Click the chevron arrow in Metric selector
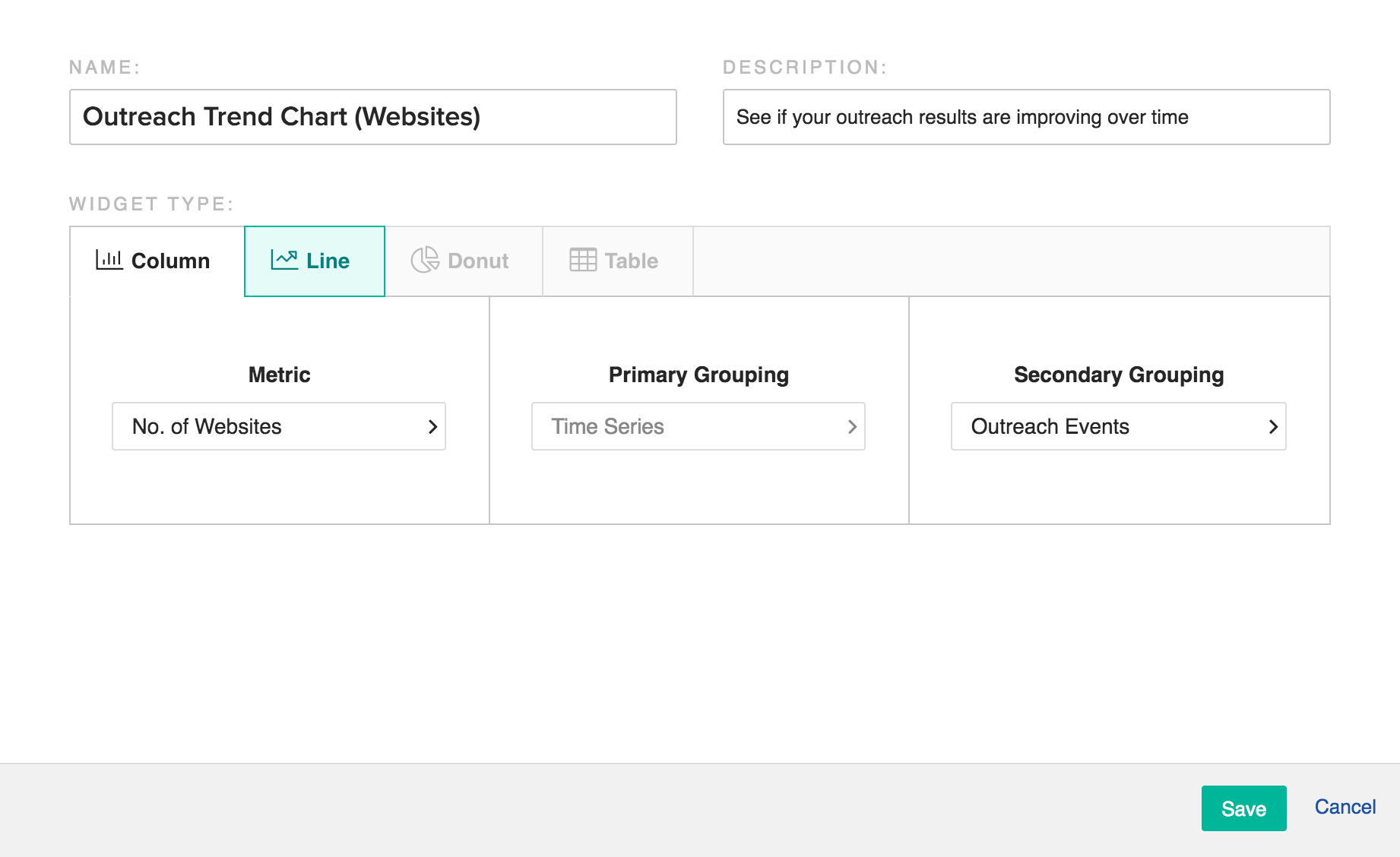This screenshot has width=1400, height=857. tap(432, 427)
